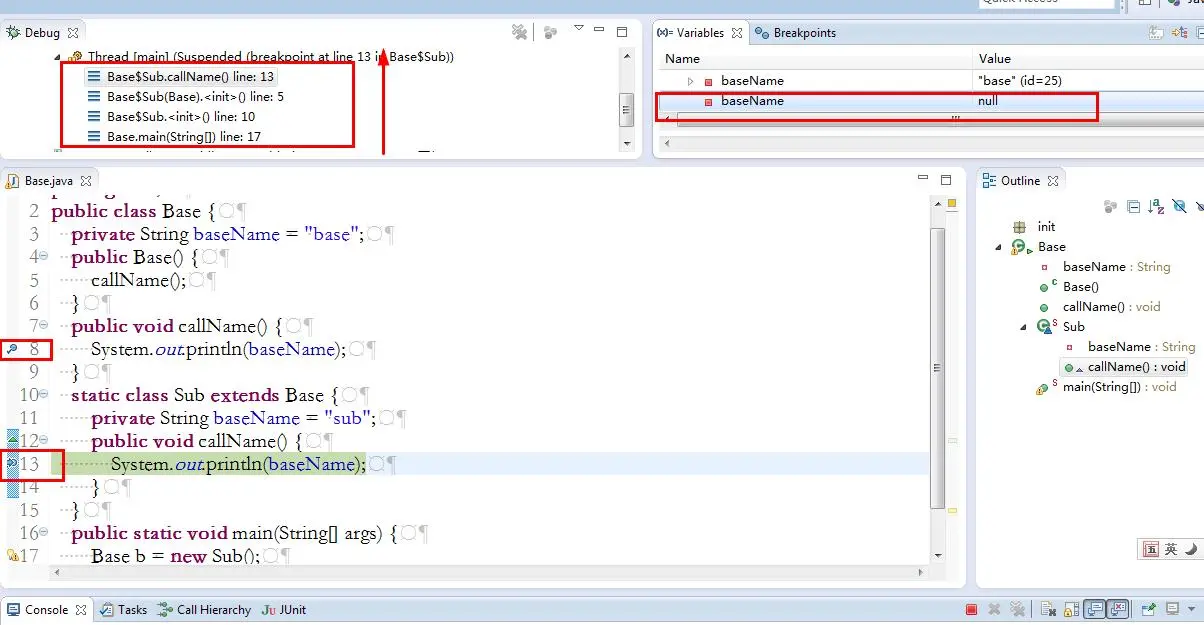Open the Call Hierarchy tab
This screenshot has width=1204, height=625.
213,609
